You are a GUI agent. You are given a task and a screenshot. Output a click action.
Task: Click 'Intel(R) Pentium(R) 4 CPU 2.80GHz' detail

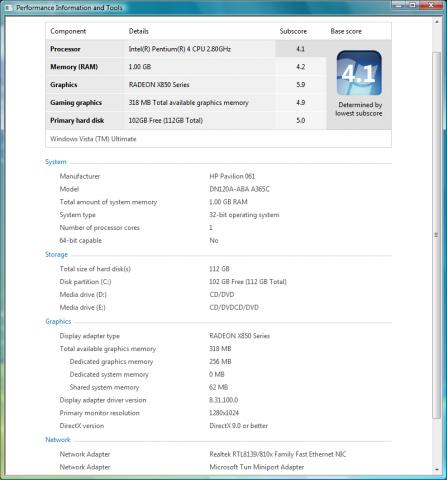180,49
